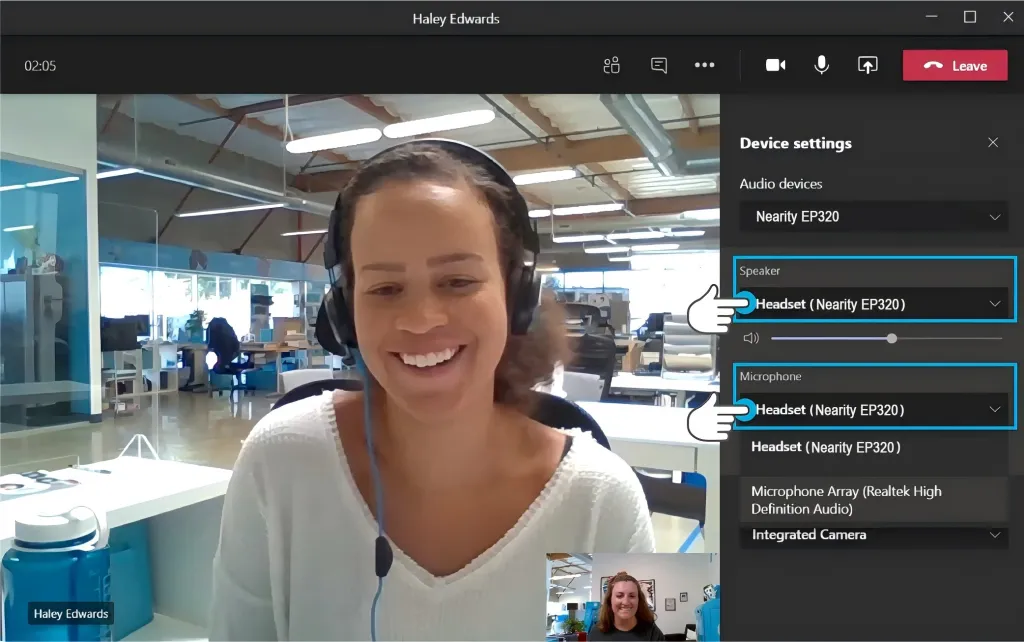Open the Microphone device dropdown
The height and width of the screenshot is (642, 1024).
[874, 410]
